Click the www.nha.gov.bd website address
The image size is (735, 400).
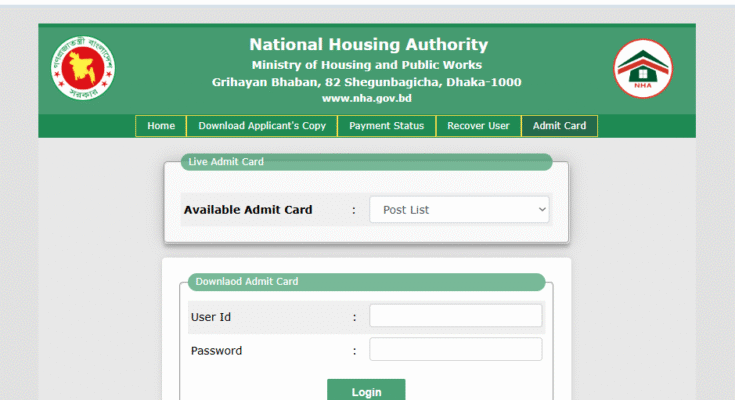click(x=367, y=98)
